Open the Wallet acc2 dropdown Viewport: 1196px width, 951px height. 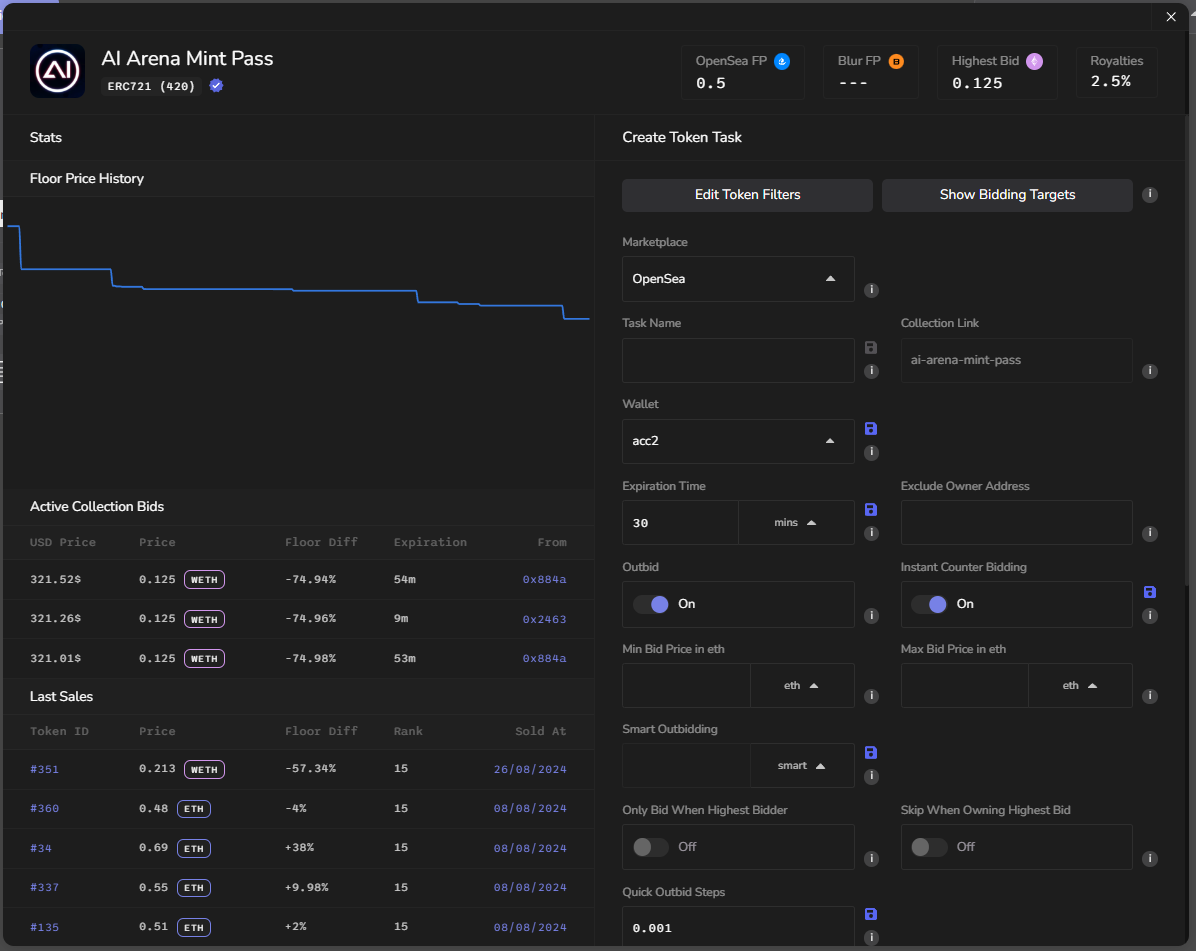pyautogui.click(x=738, y=442)
